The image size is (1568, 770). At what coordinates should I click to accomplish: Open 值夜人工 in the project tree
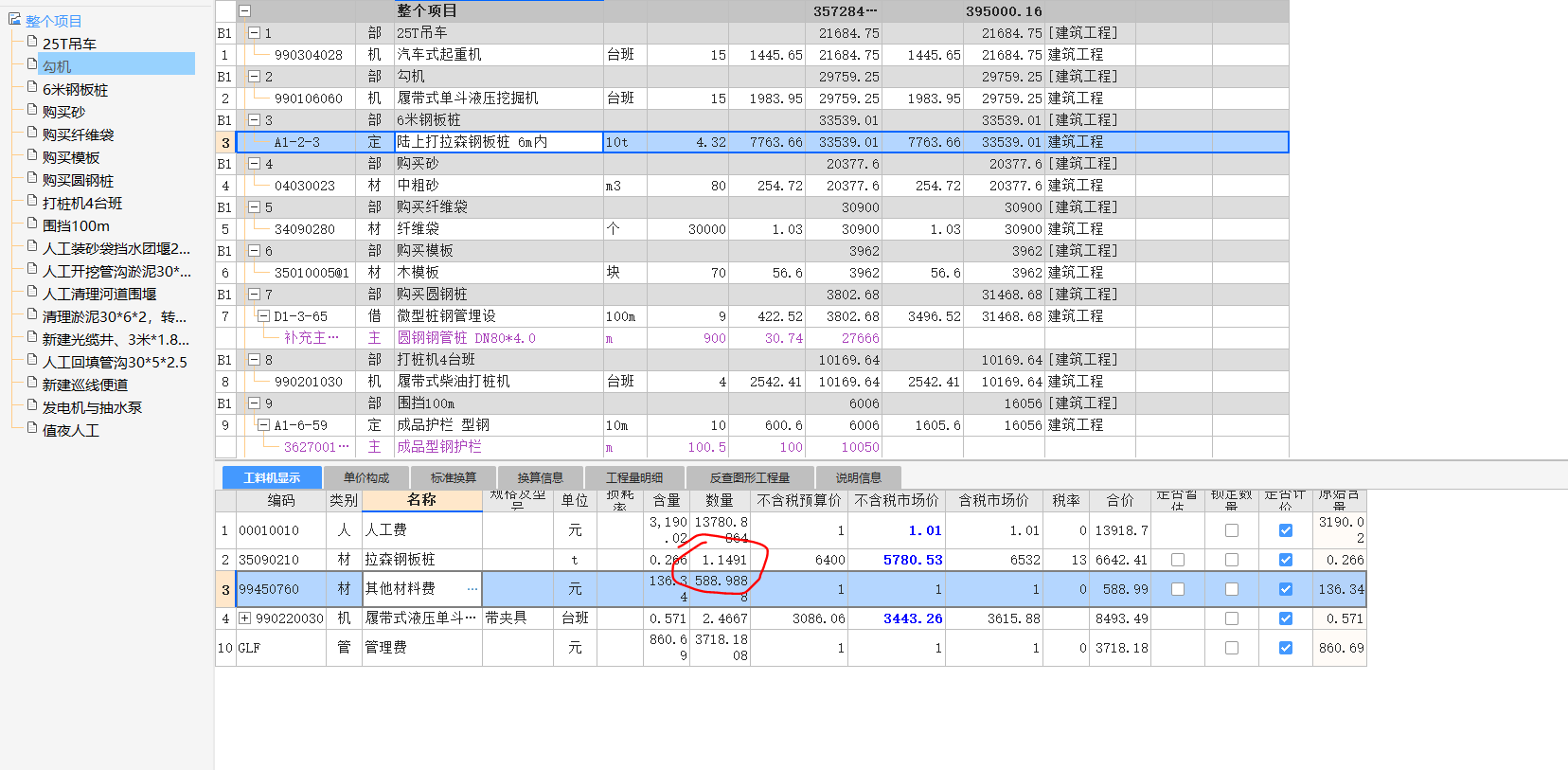click(70, 430)
